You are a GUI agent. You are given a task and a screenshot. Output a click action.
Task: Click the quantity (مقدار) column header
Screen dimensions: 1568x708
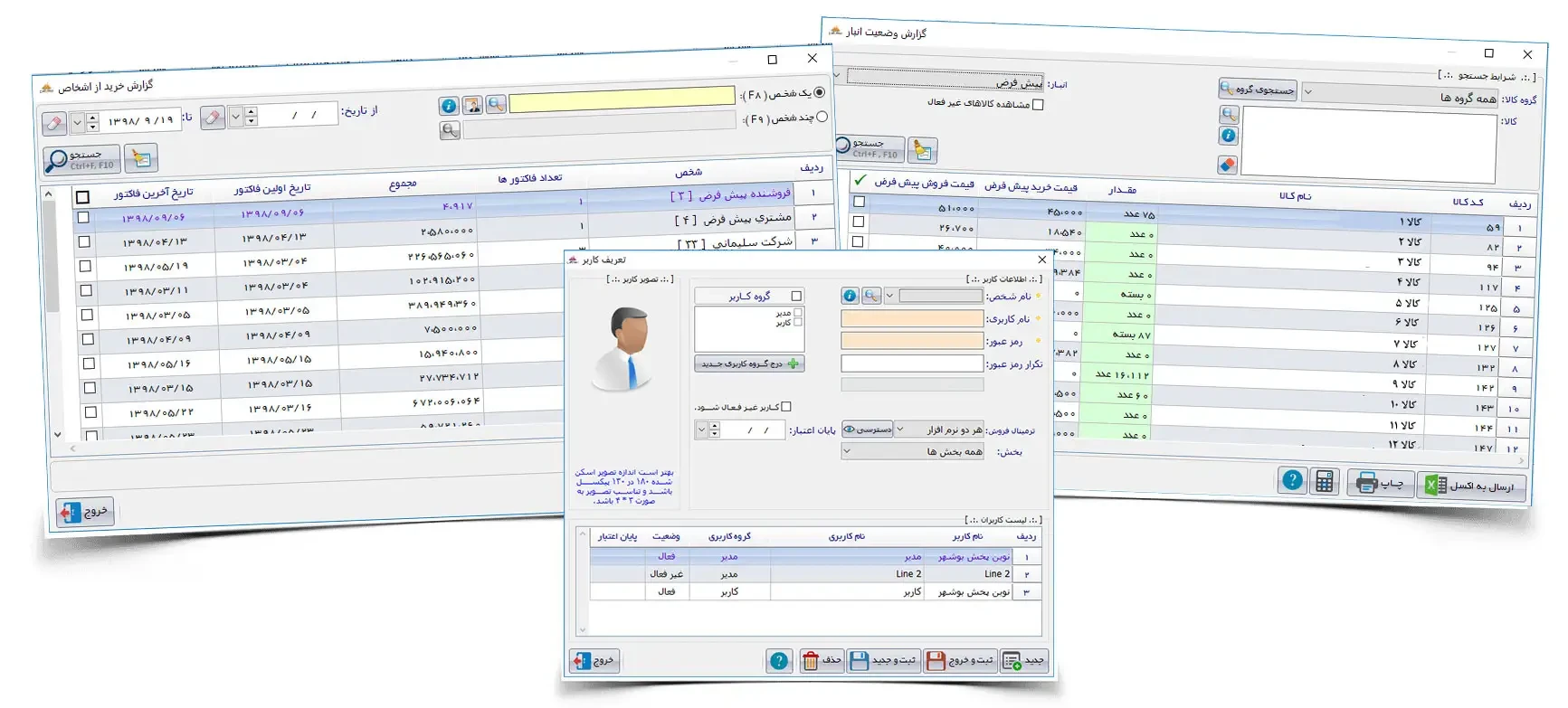1122,190
